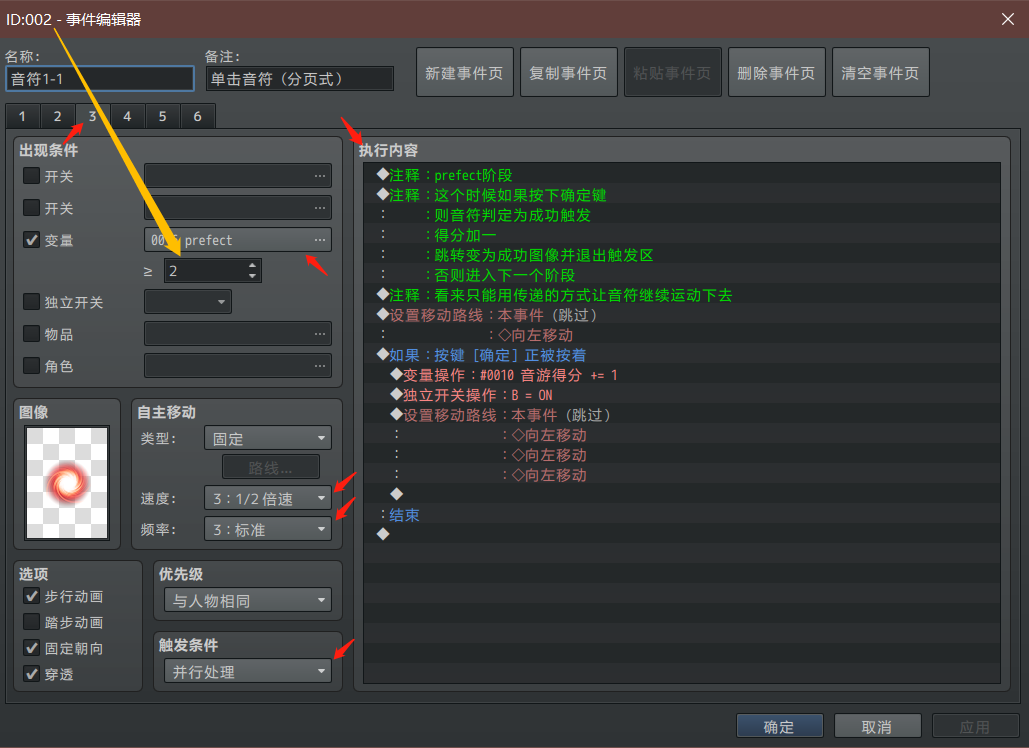Open the 速度 dropdown set to 1/2 倍速

click(268, 498)
